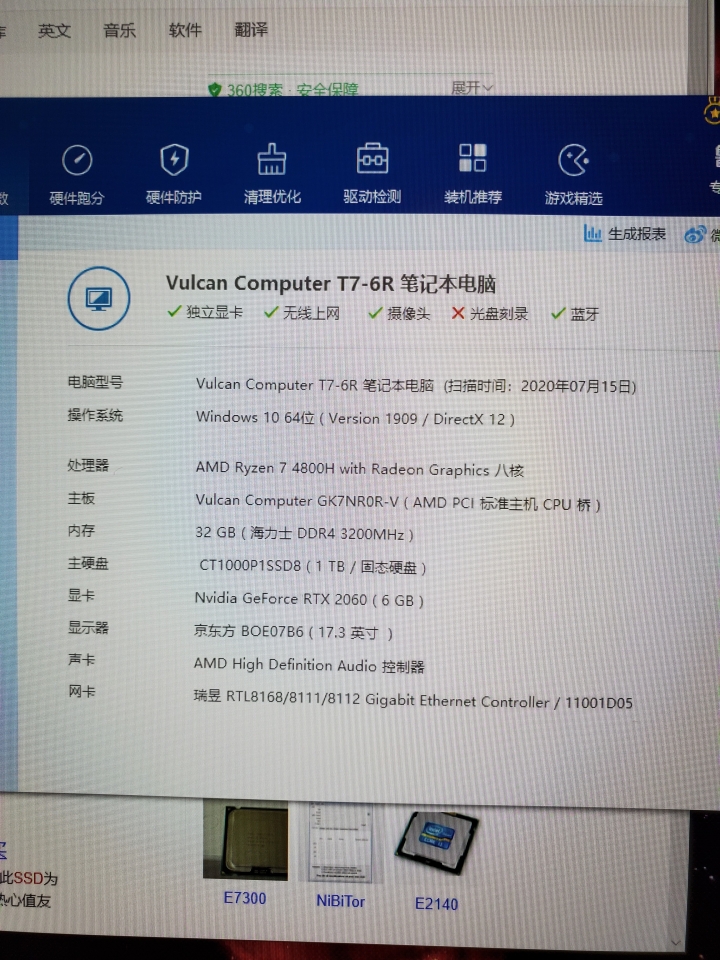This screenshot has width=720, height=960.
Task: Click the 主硬盘 row label
Action: coord(88,563)
